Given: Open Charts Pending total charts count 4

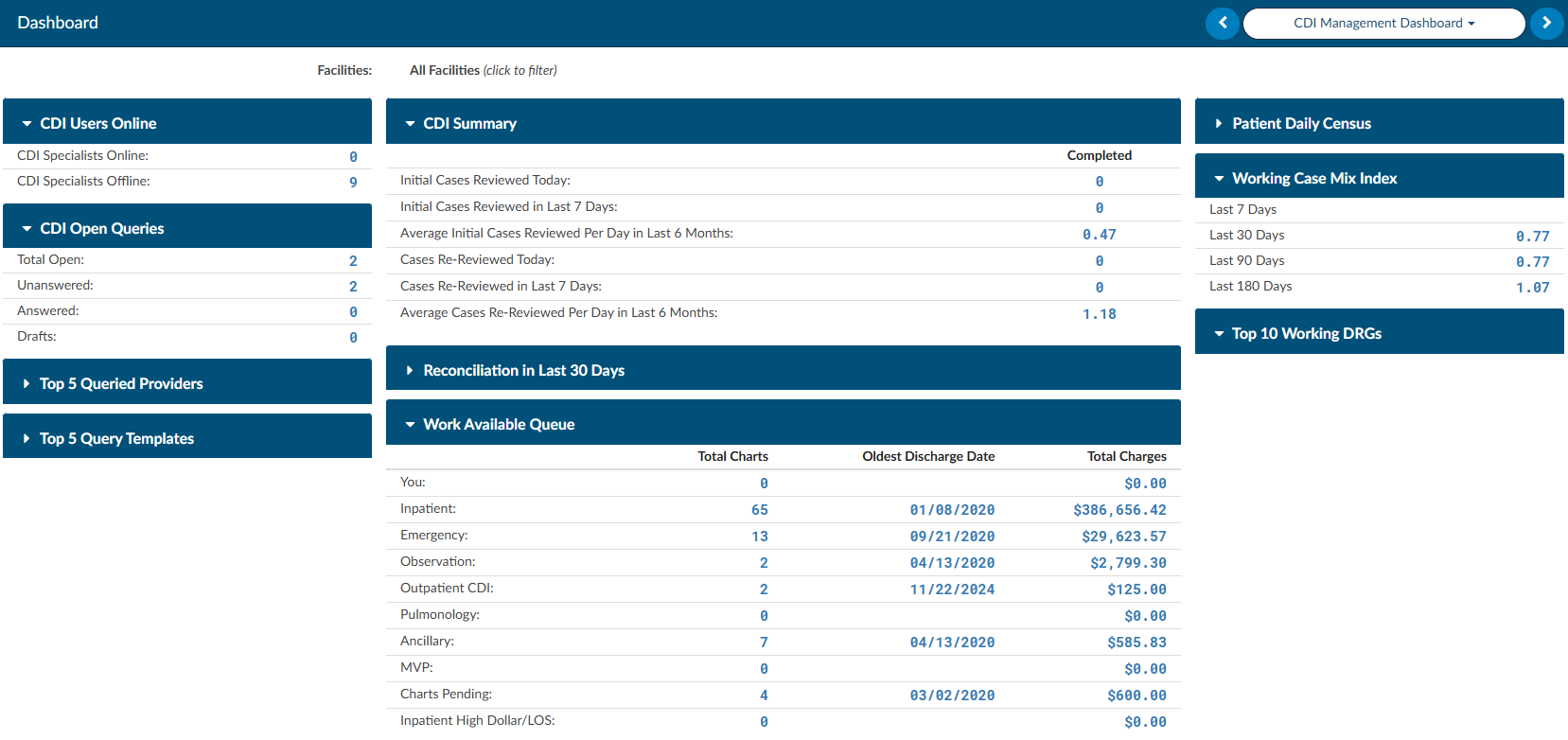Looking at the screenshot, I should tap(764, 696).
